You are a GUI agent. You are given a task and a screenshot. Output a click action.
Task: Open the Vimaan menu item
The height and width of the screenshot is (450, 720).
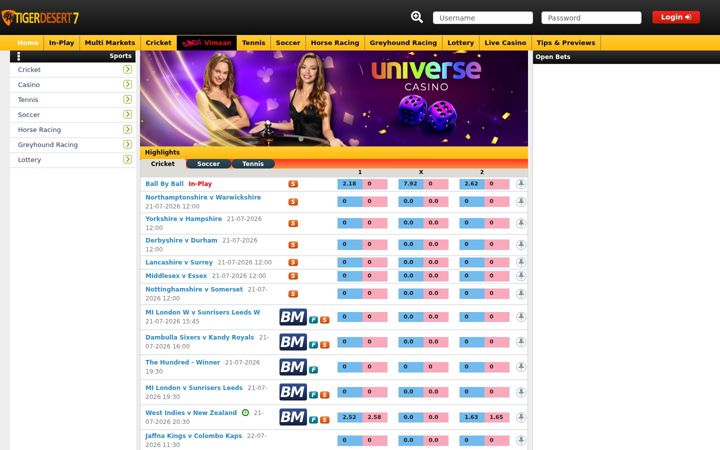pos(207,43)
